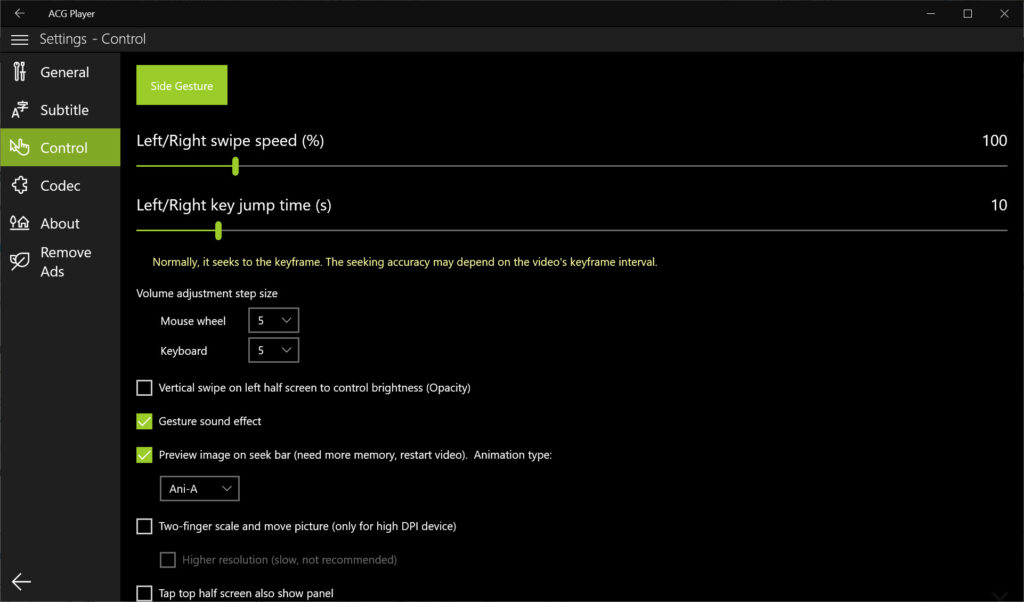Check Higher resolution option
This screenshot has height=602, width=1024.
pos(168,560)
